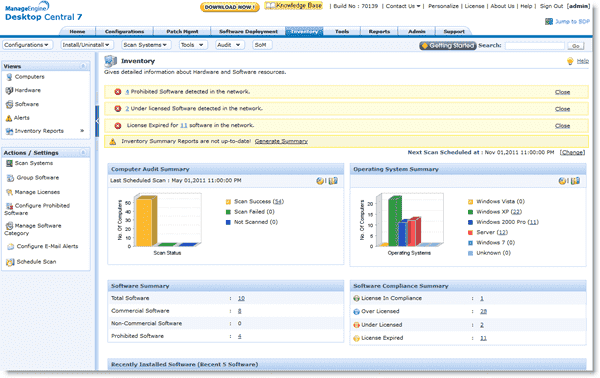Close the Under licensed Software alert
Screen dimensions: 600x378
point(562,109)
